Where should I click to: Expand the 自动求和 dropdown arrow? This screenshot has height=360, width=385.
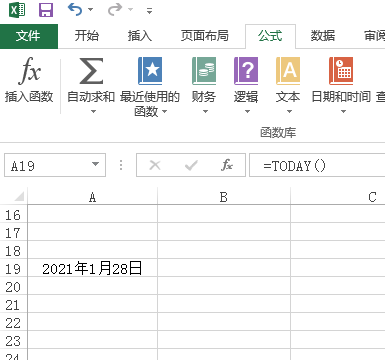pyautogui.click(x=93, y=112)
